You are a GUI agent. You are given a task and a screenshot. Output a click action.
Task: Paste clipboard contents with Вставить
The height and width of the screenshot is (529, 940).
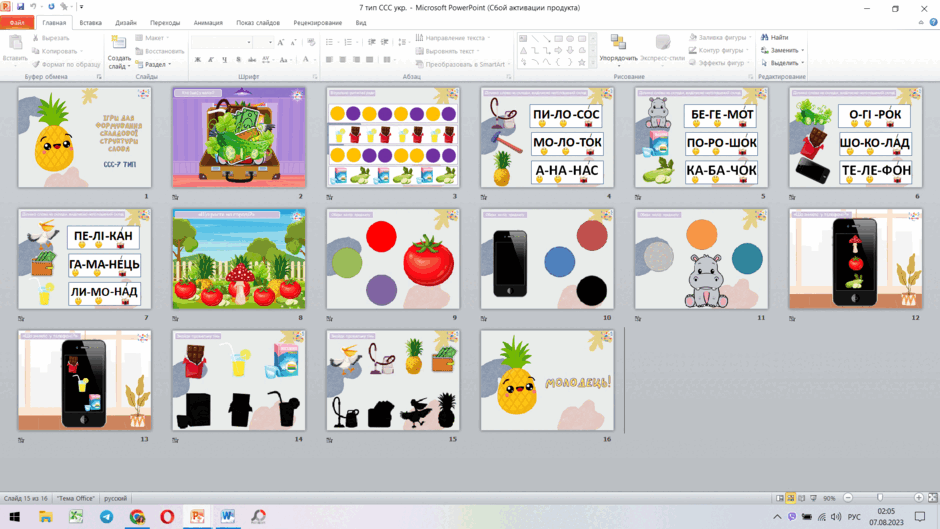coord(15,48)
